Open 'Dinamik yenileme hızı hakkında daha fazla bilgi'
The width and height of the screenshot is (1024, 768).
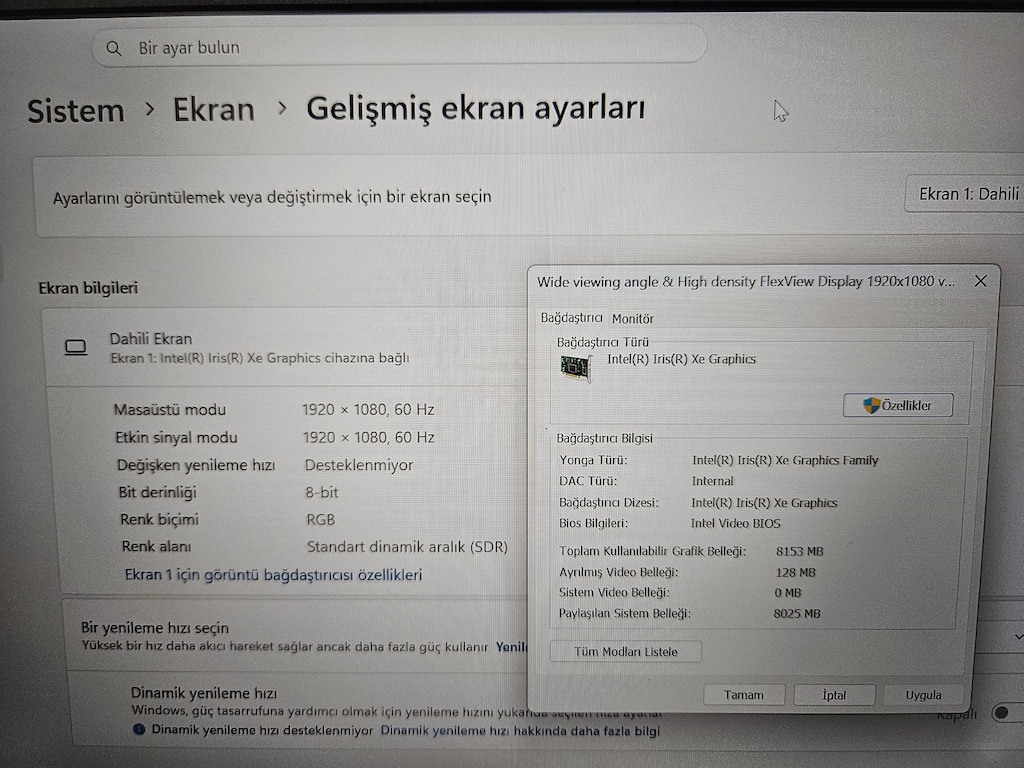pos(520,731)
